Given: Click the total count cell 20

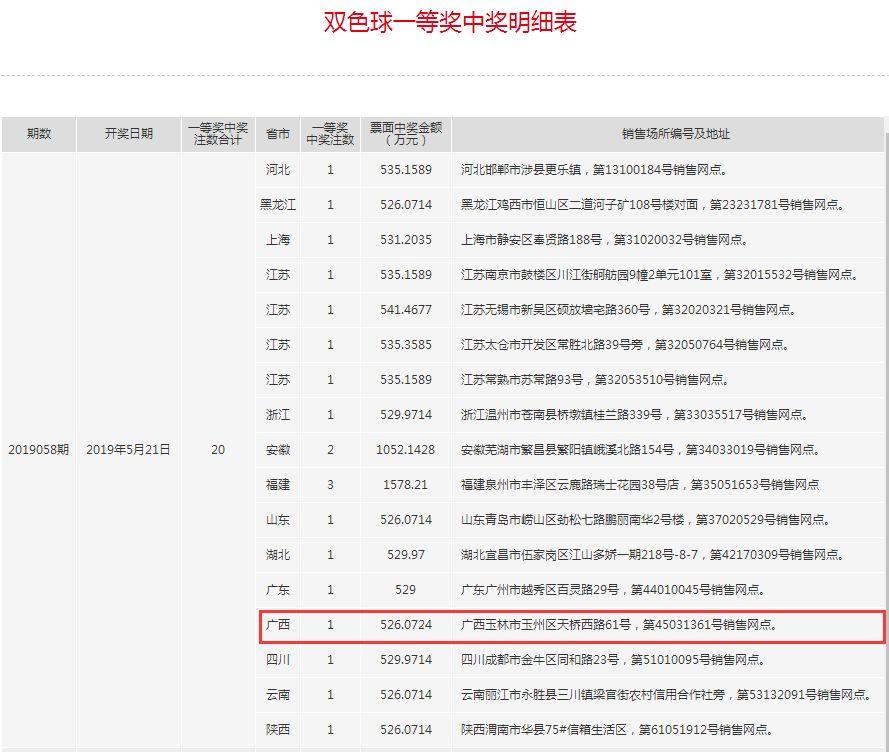Looking at the screenshot, I should [218, 450].
